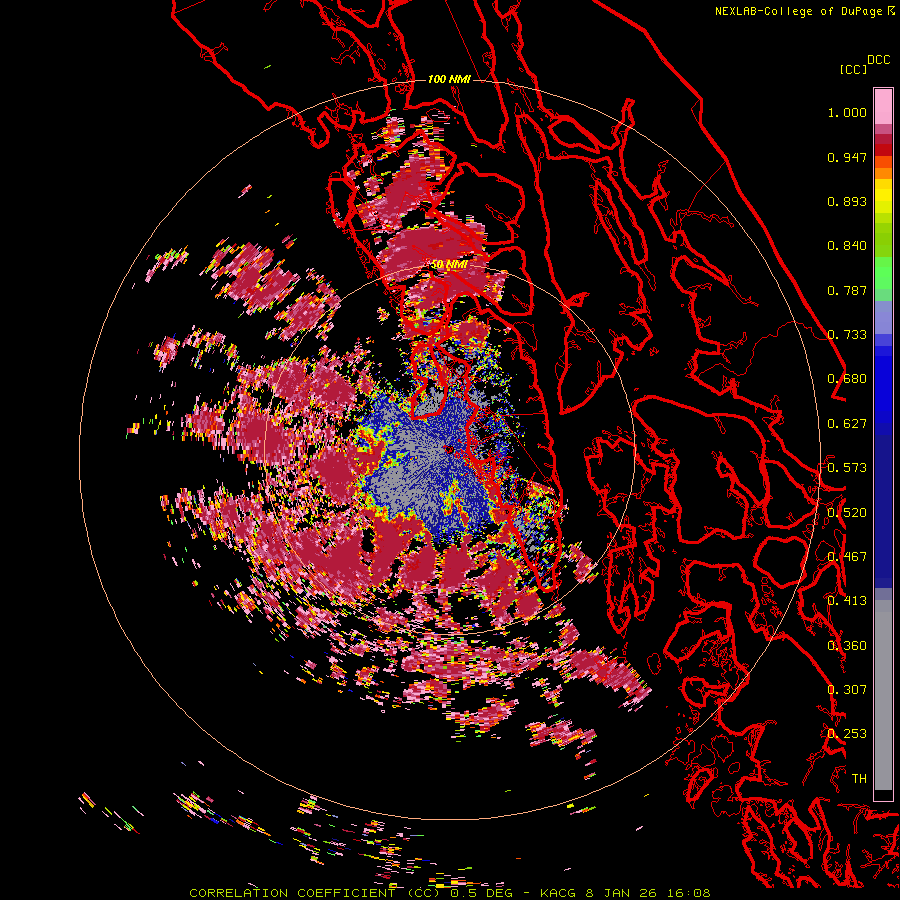The image size is (900, 900).
Task: Click the 100 NMI range ring label
Action: (x=449, y=79)
